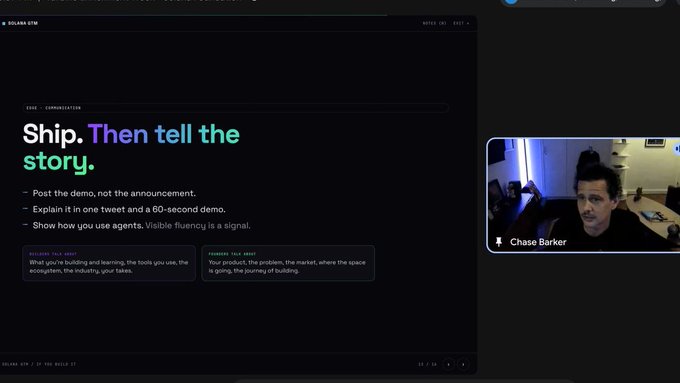The height and width of the screenshot is (383, 680).
Task: Click the Exit button in the deck header
Action: (461, 23)
